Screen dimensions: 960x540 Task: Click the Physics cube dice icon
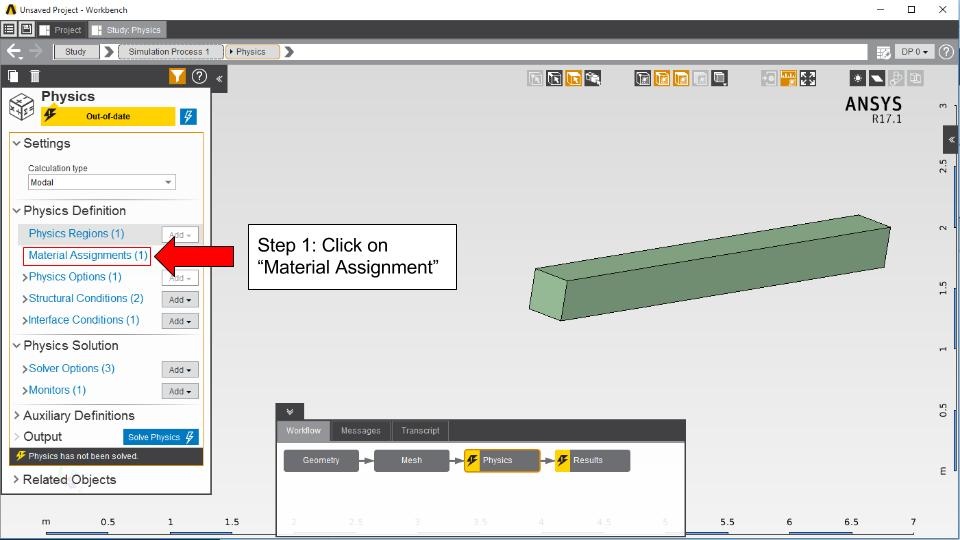(x=21, y=107)
